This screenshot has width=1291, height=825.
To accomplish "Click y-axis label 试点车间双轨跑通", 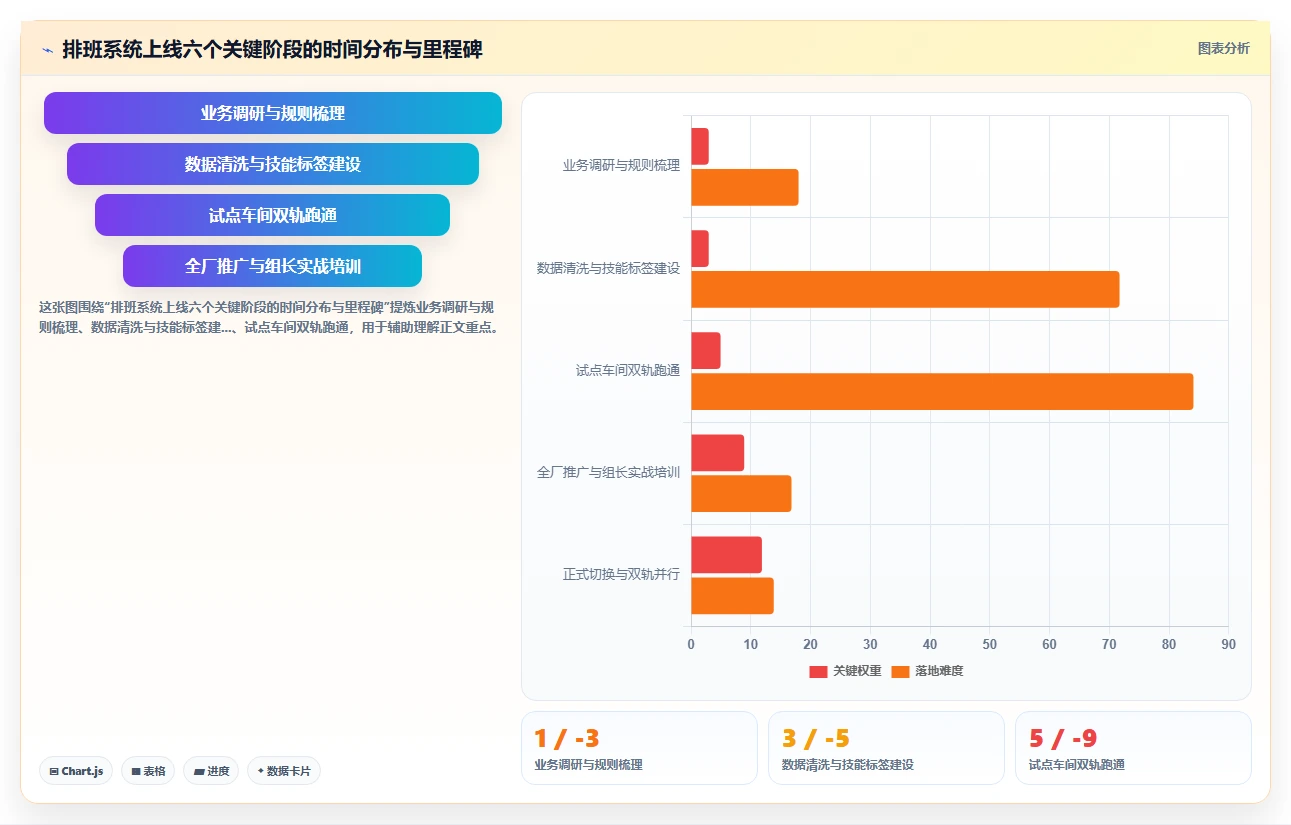I will 628,371.
